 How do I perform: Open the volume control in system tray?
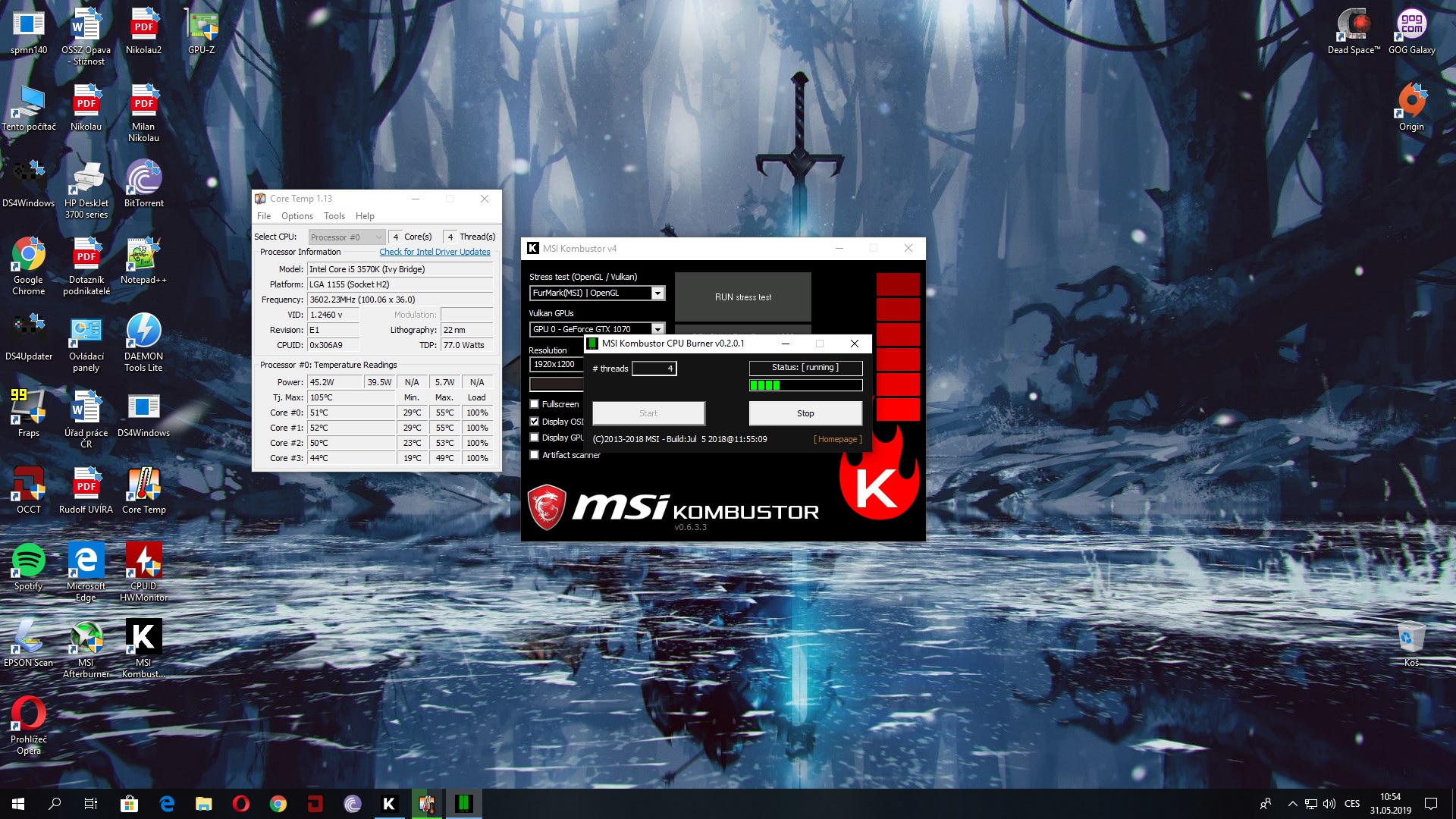1329,804
